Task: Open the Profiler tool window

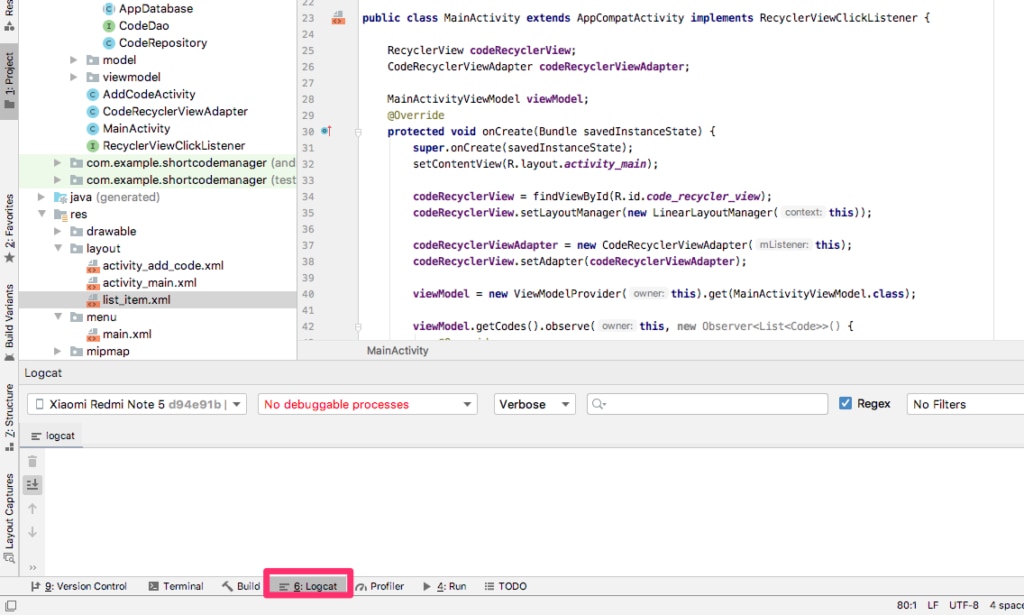Action: pos(381,586)
